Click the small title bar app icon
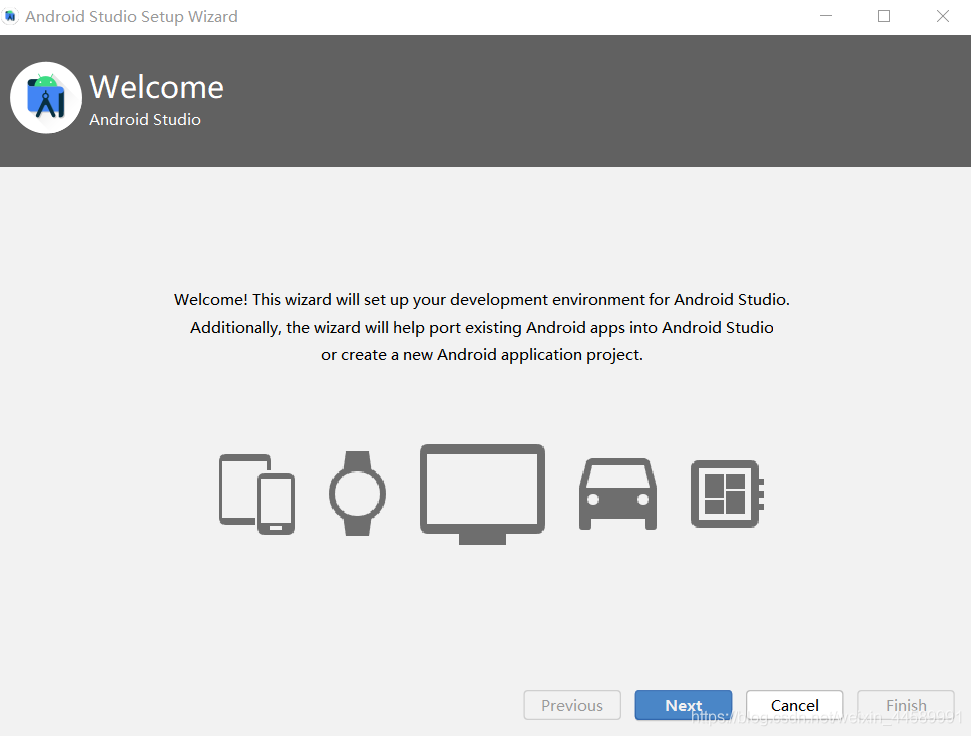The image size is (971, 736). point(10,16)
